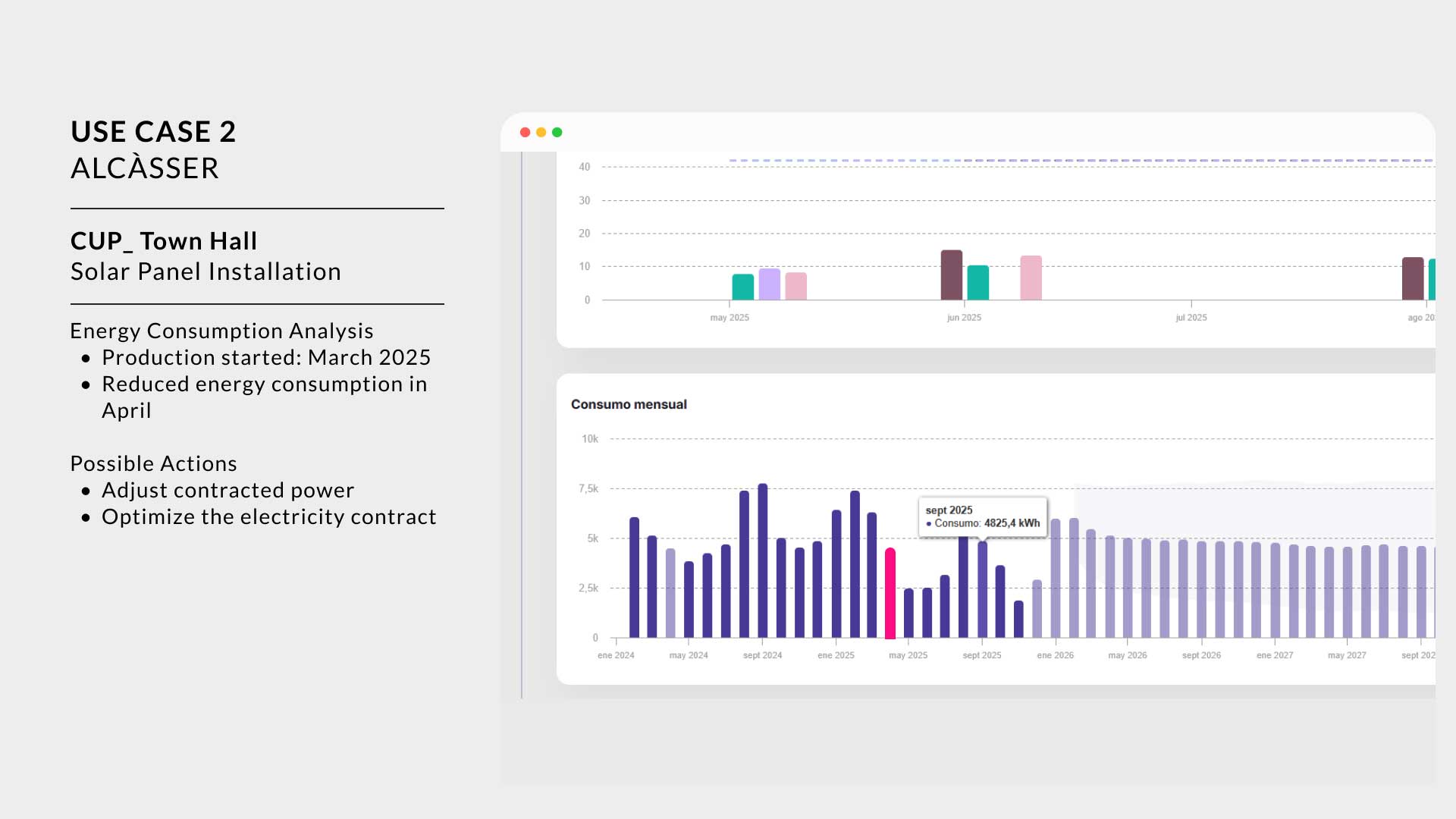
Task: Click the red close window dot
Action: tap(525, 132)
